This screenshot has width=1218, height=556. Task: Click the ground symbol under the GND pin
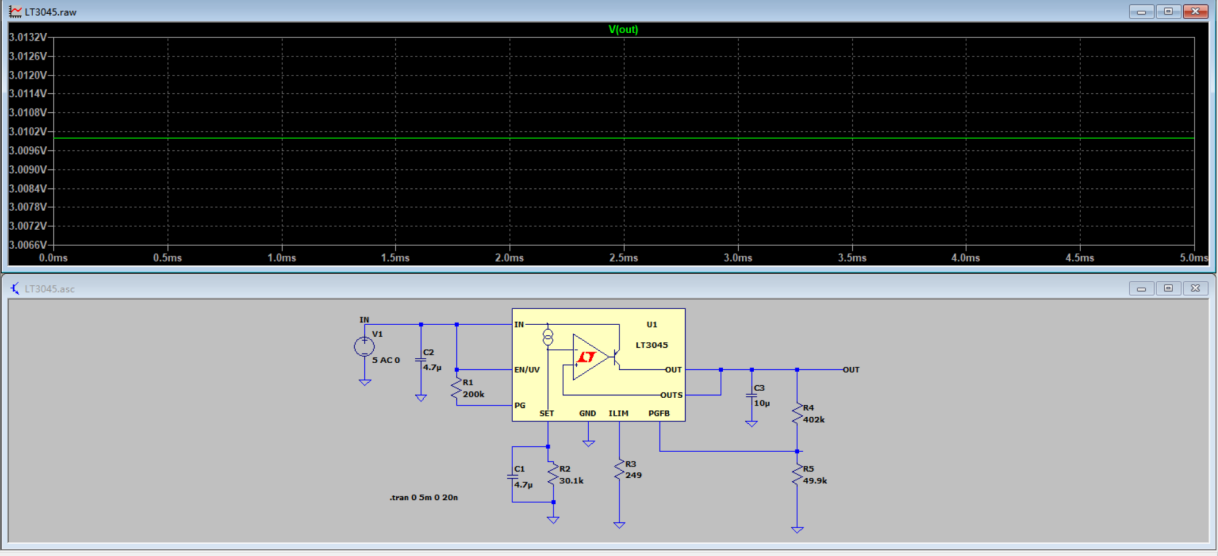(x=589, y=441)
